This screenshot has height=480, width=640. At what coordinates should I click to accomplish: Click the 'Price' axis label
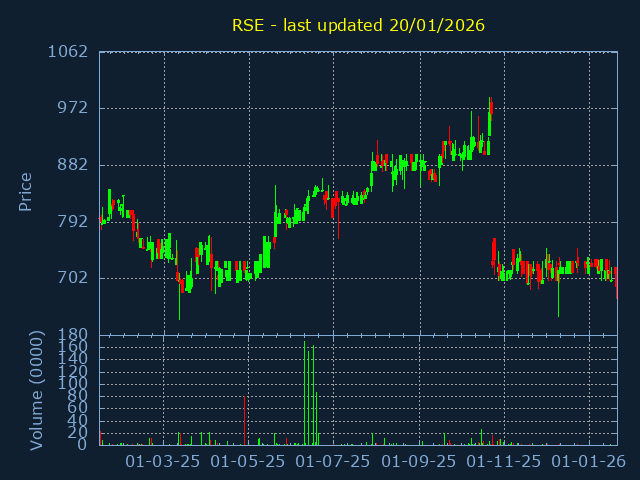(x=26, y=191)
